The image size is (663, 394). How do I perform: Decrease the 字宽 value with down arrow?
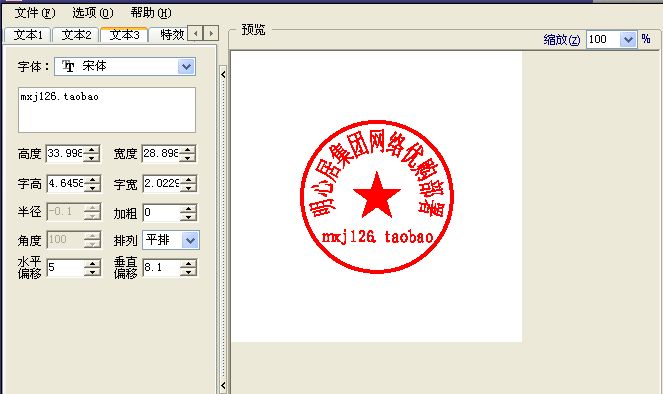pyautogui.click(x=189, y=188)
